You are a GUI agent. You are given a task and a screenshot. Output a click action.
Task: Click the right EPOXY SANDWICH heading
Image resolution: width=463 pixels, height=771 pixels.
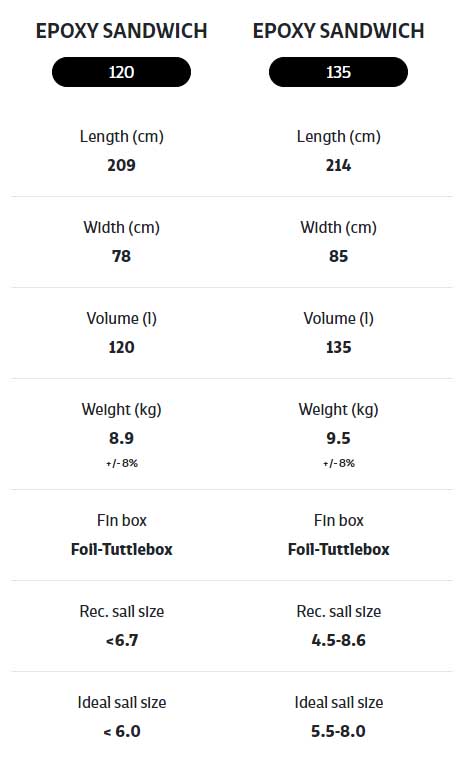pos(338,31)
